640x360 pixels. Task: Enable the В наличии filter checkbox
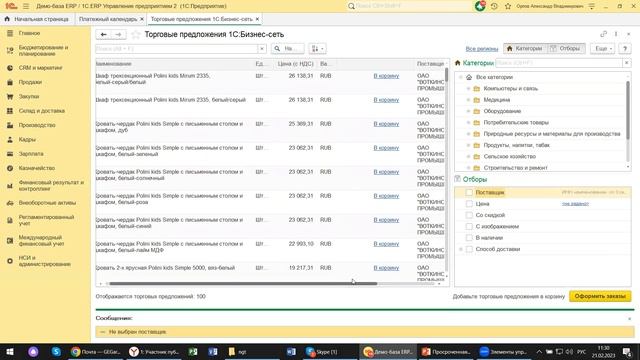click(469, 238)
